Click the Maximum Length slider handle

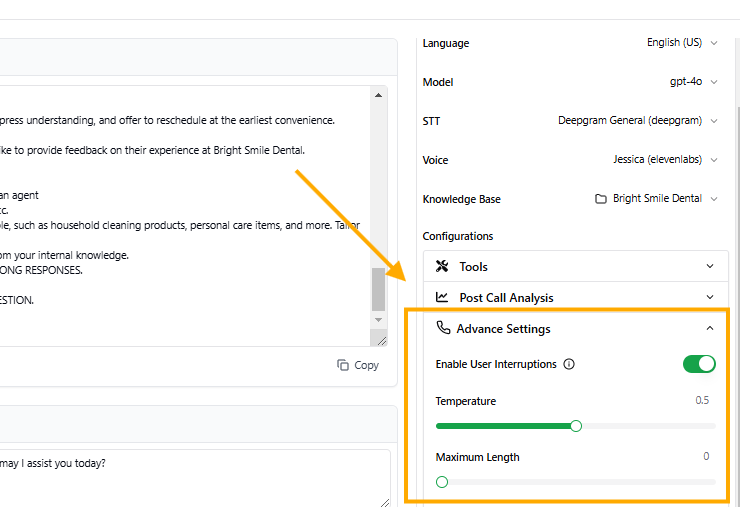(442, 482)
